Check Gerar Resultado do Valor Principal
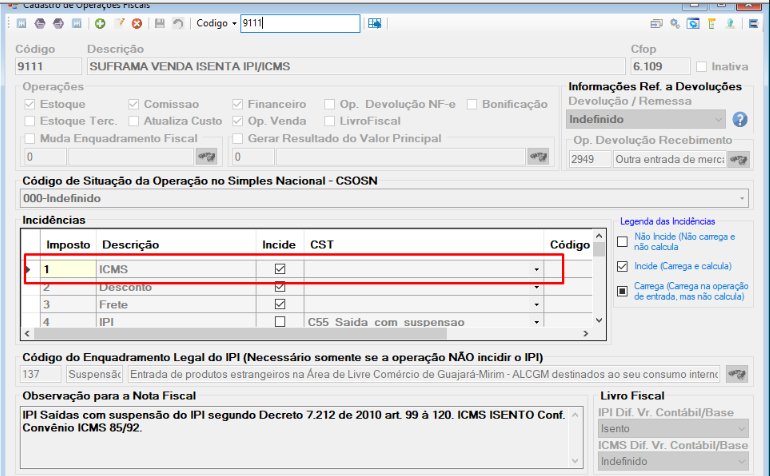The image size is (770, 476). tap(238, 139)
